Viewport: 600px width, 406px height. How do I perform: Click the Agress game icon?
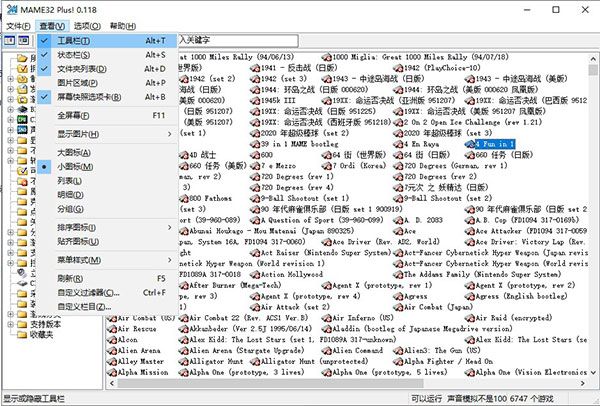coord(398,297)
